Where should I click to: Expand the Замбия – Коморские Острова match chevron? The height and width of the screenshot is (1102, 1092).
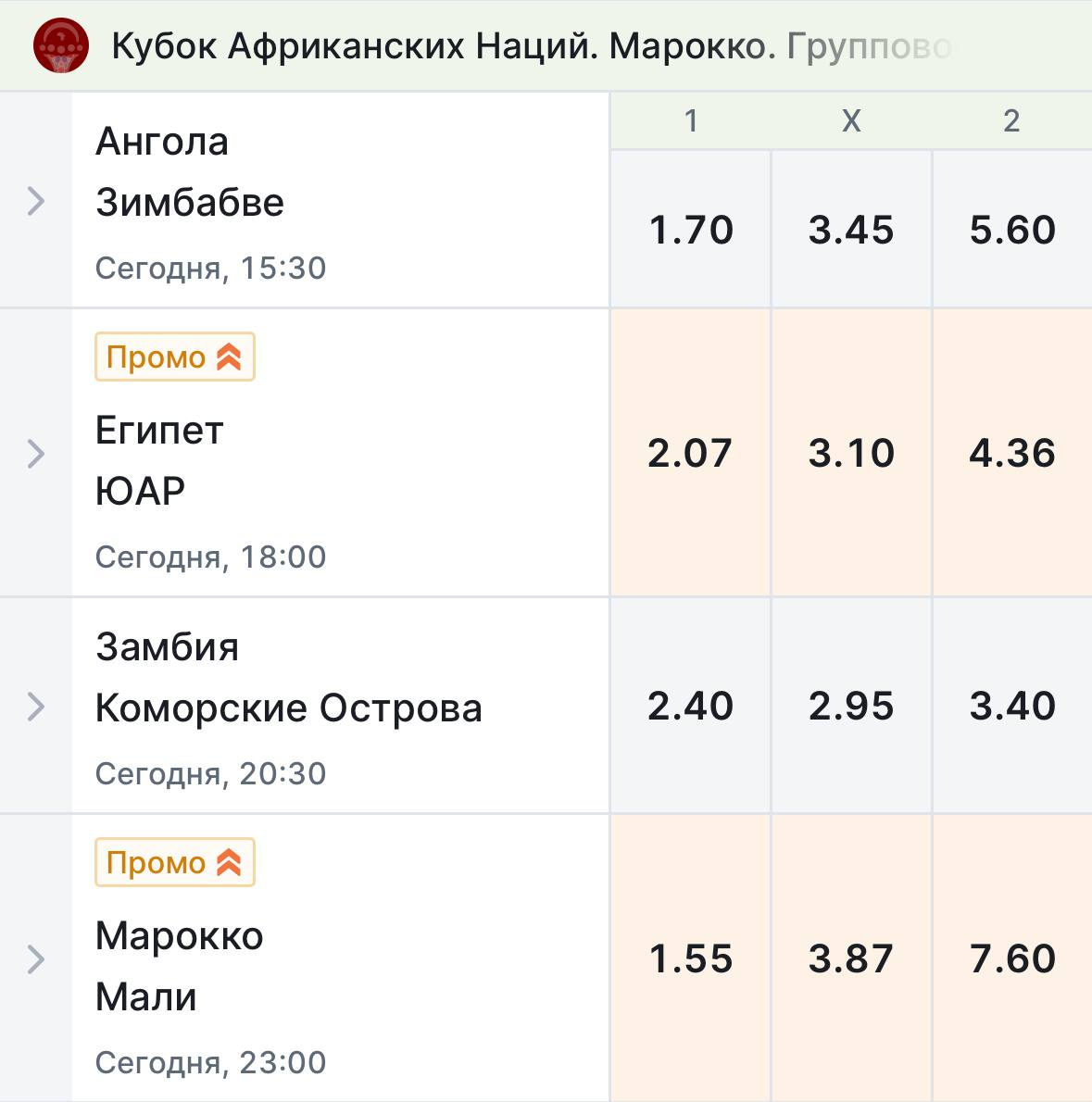36,707
